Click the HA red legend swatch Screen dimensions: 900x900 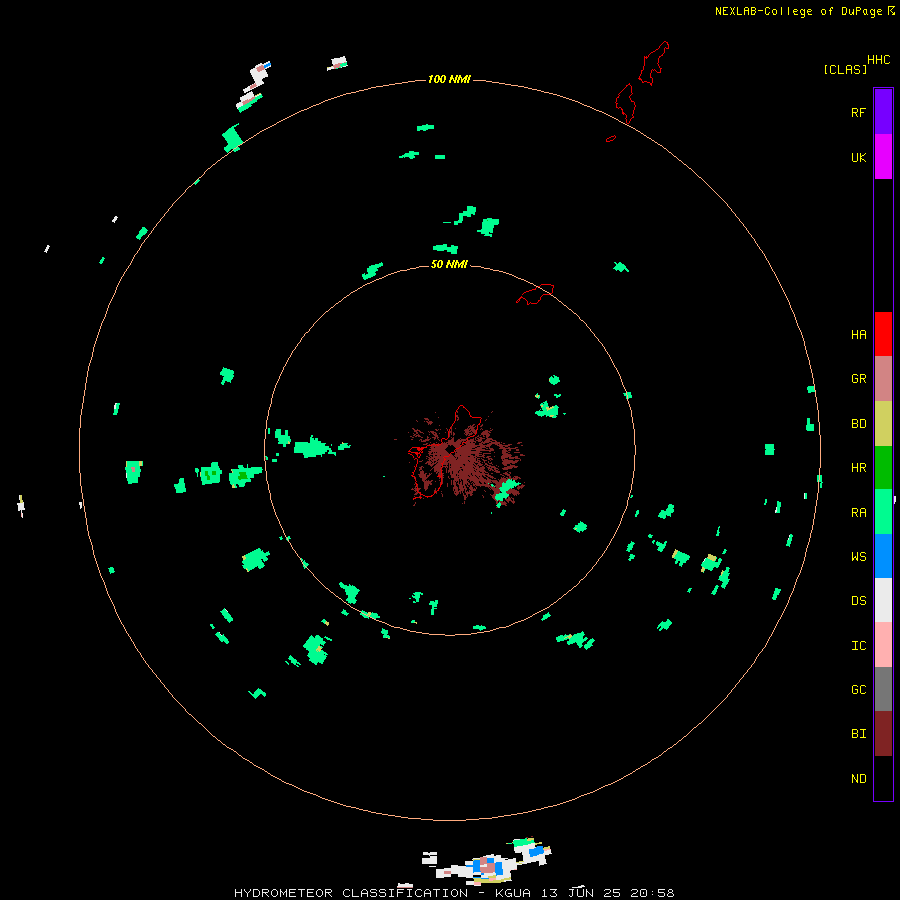[x=883, y=334]
